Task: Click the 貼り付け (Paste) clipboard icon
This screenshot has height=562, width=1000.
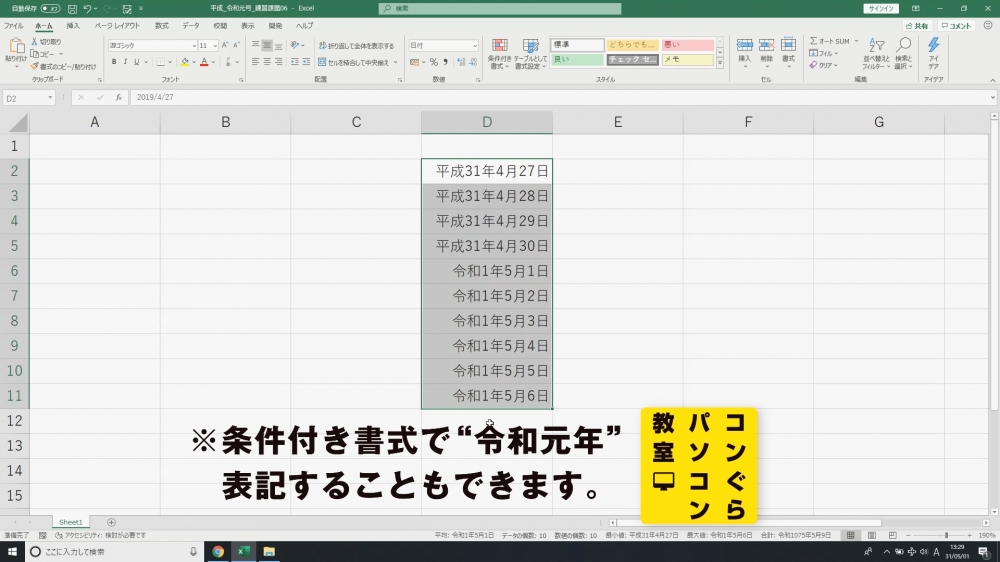Action: [15, 50]
